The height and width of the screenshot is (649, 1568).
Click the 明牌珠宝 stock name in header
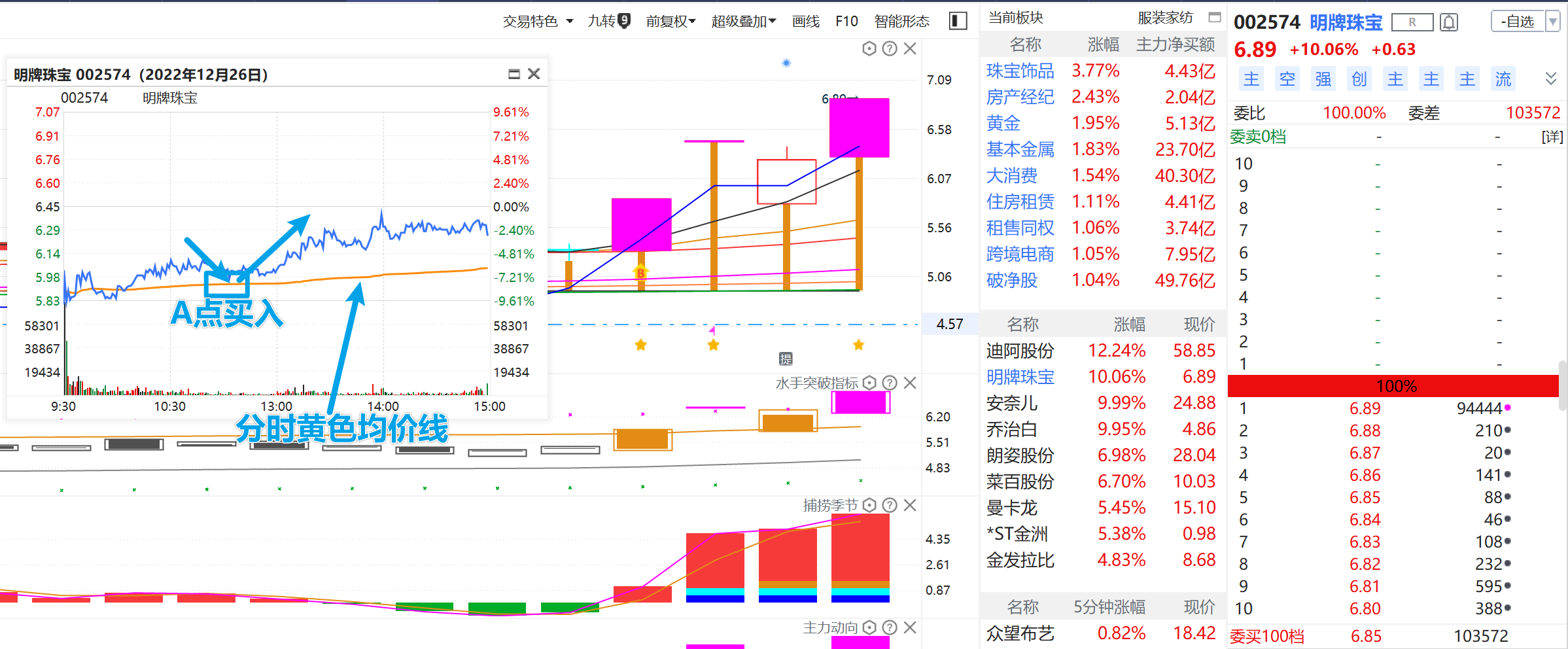pos(1346,22)
